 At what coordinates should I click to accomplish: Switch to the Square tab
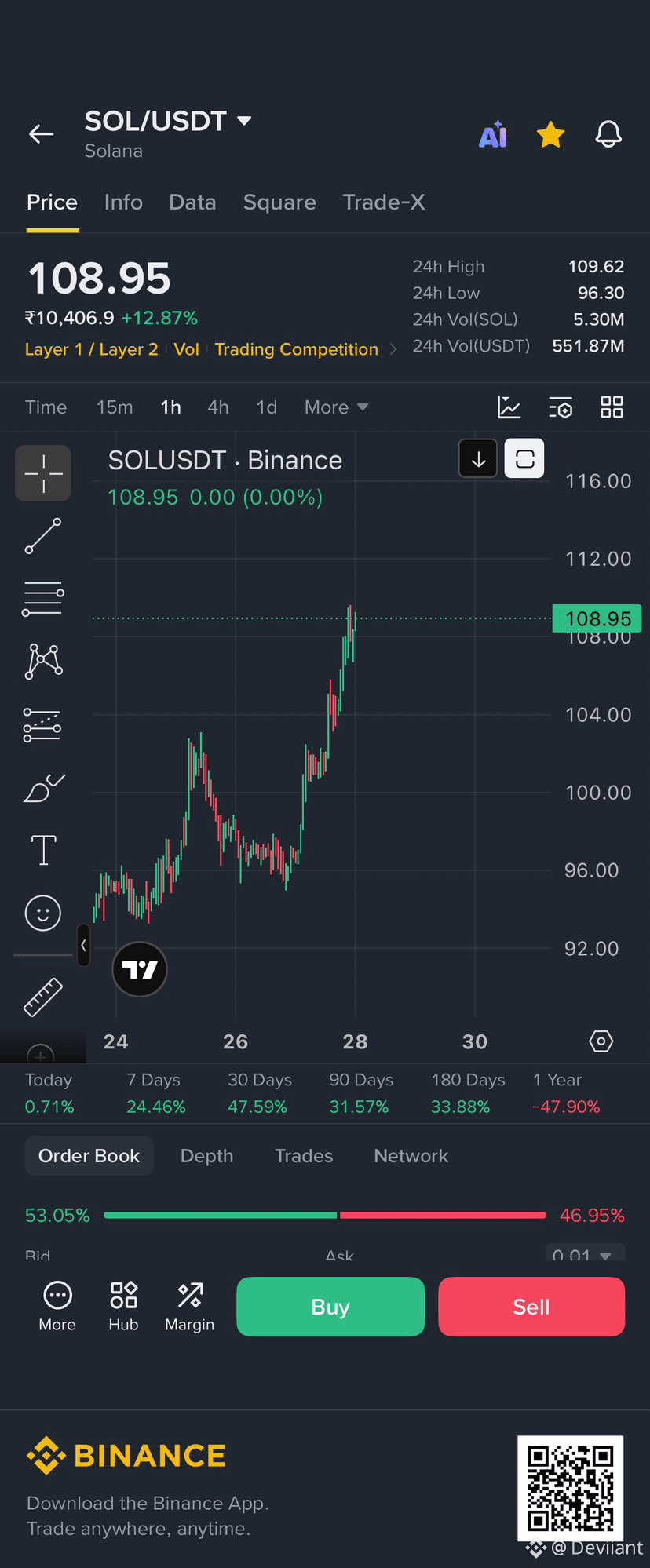click(x=279, y=202)
